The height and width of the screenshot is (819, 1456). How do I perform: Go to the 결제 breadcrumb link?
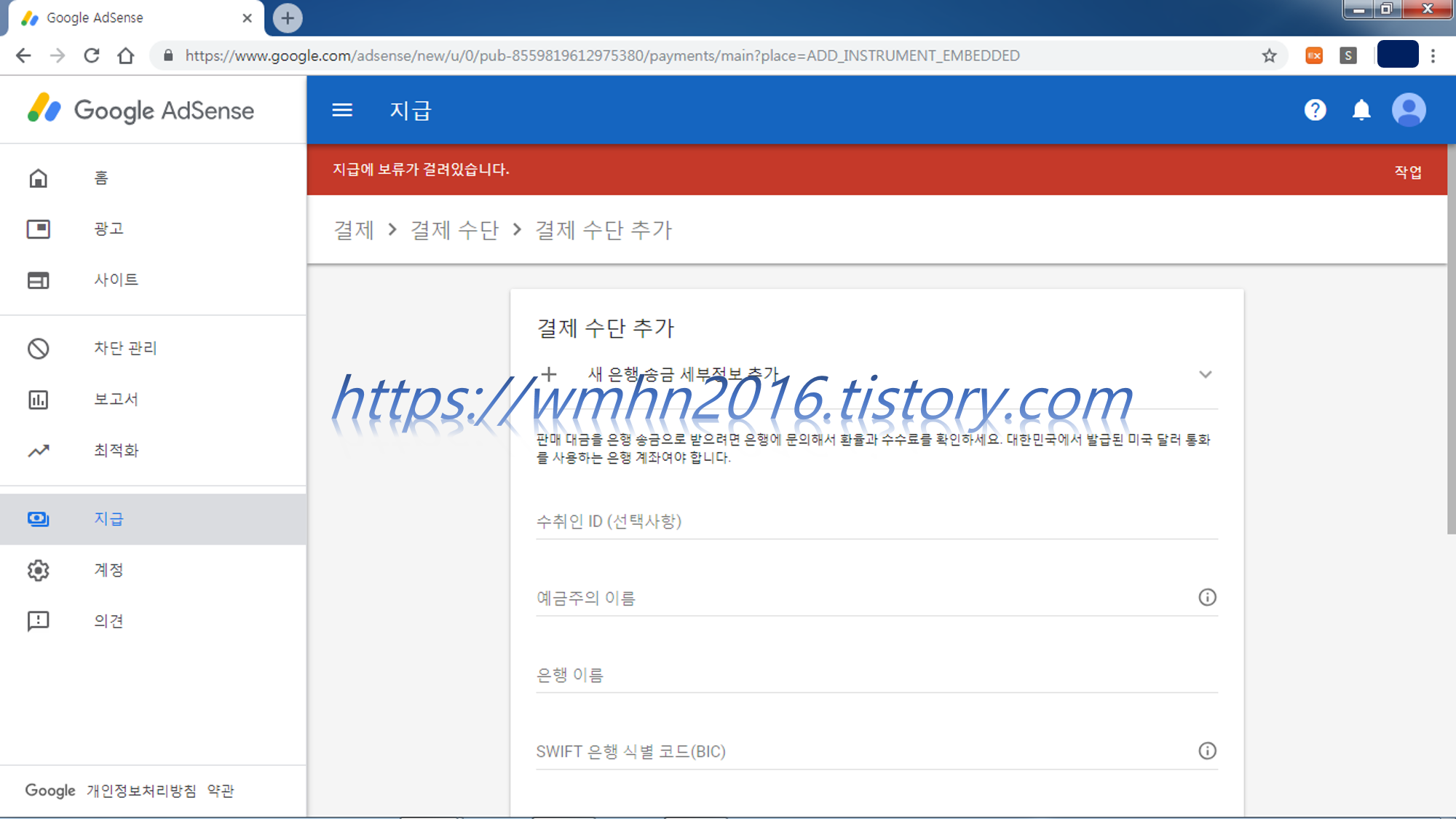[x=354, y=230]
